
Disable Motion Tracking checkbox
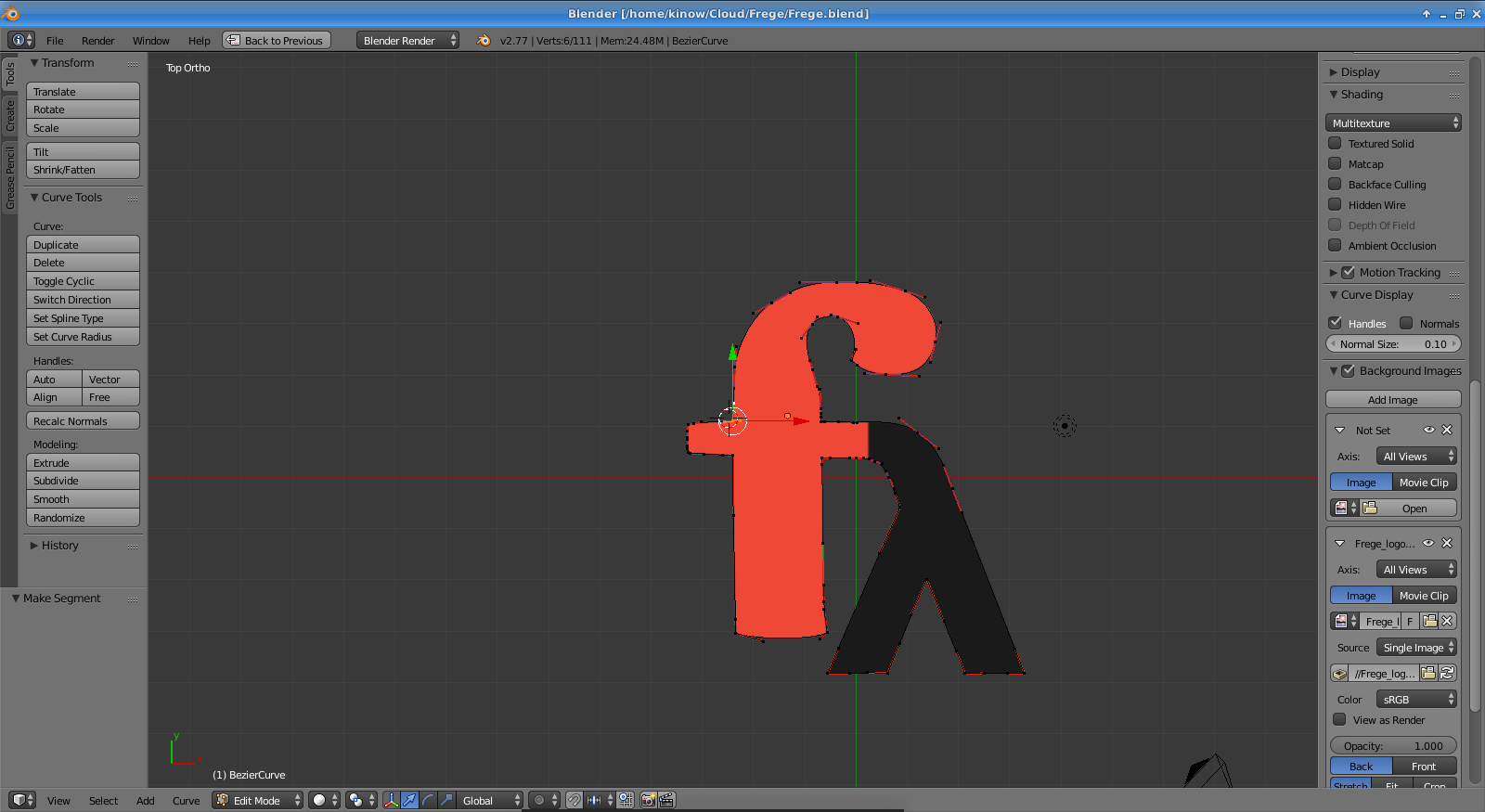click(x=1349, y=272)
